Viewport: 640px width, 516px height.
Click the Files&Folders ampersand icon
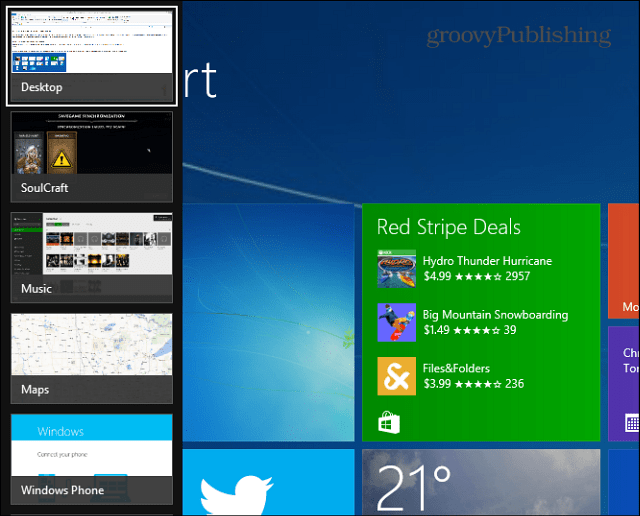tap(396, 376)
